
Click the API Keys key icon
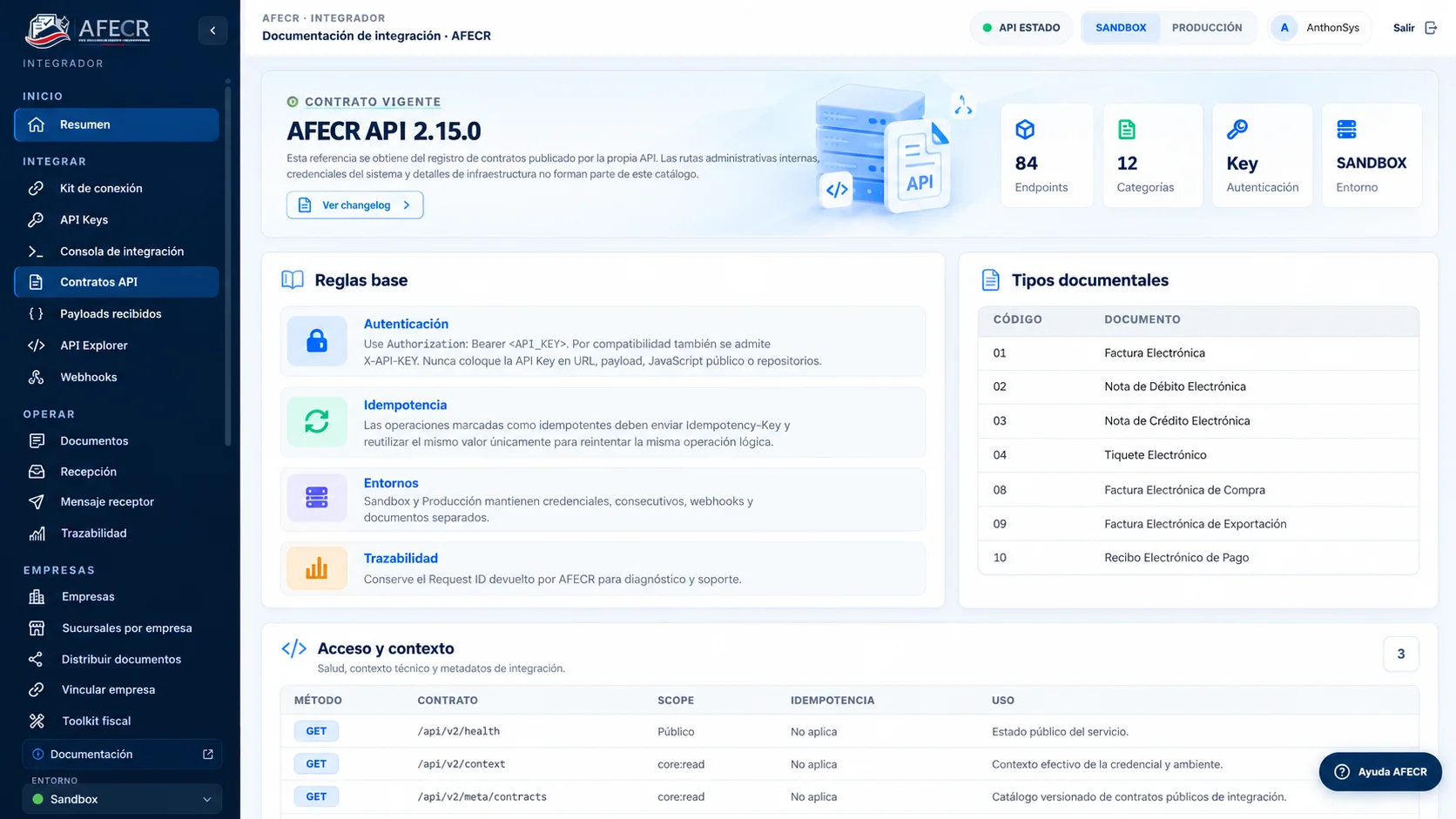(x=36, y=219)
